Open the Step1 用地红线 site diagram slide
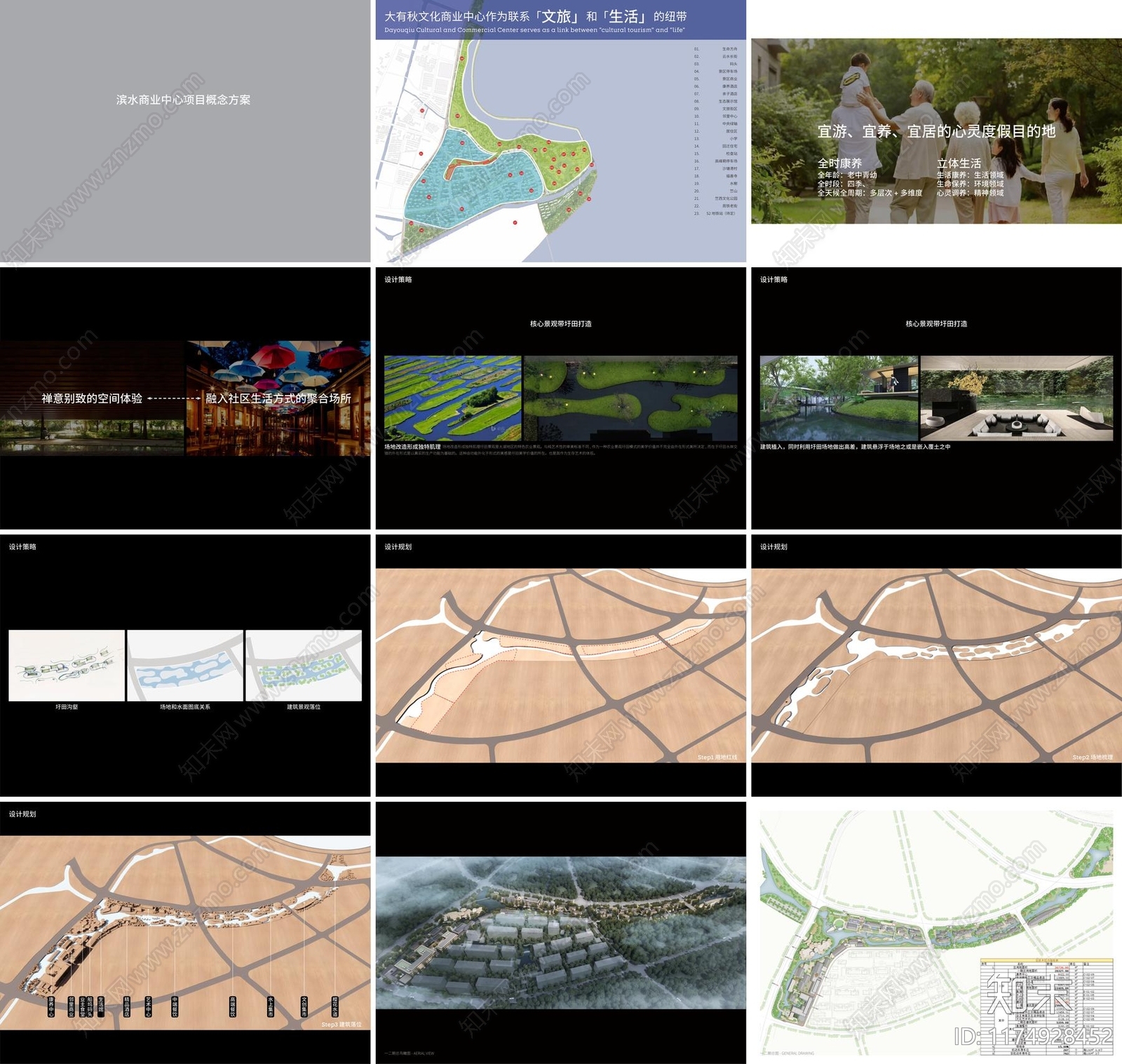Image resolution: width=1122 pixels, height=1064 pixels. pyautogui.click(x=560, y=665)
